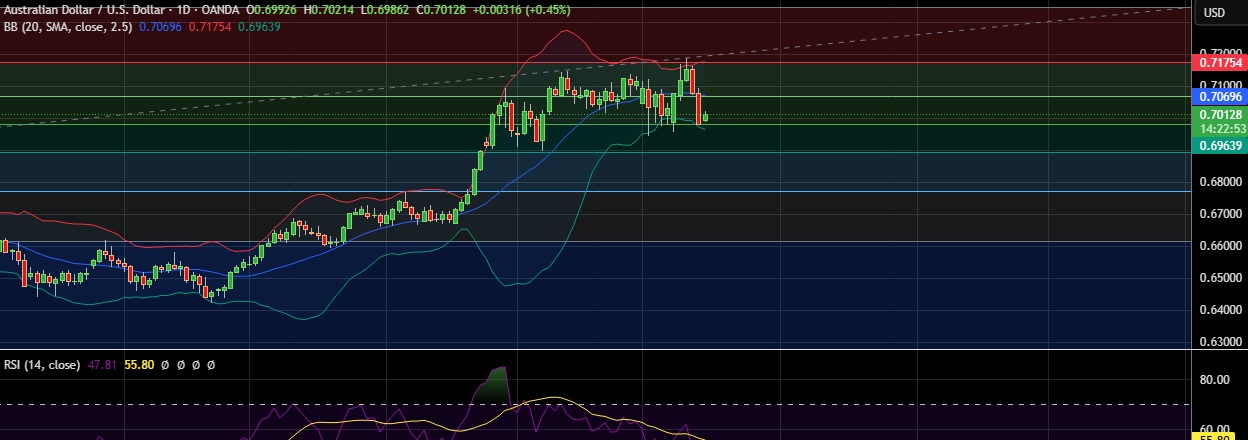Viewport: 1248px width, 440px height.
Task: Click the yellow 55.80 value in RSI legend
Action: [x=139, y=366]
